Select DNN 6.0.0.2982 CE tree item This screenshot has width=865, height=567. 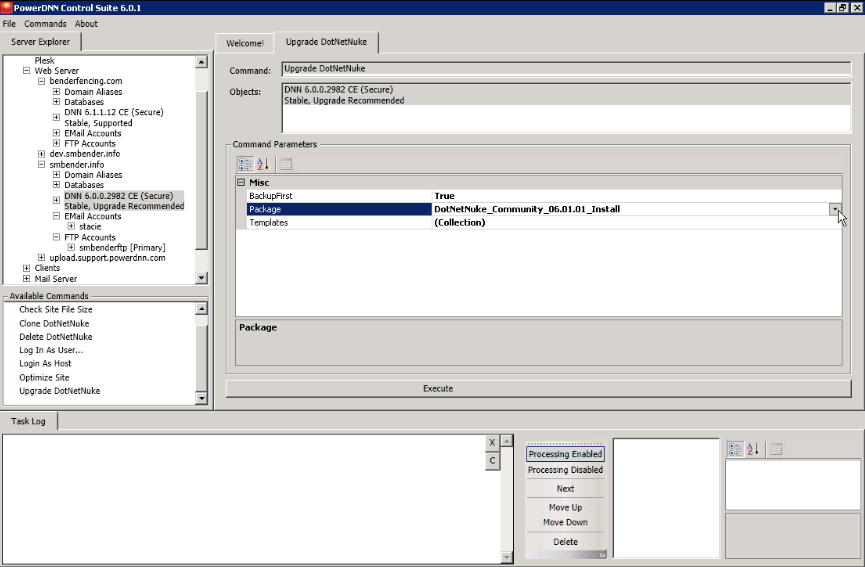[x=124, y=201]
